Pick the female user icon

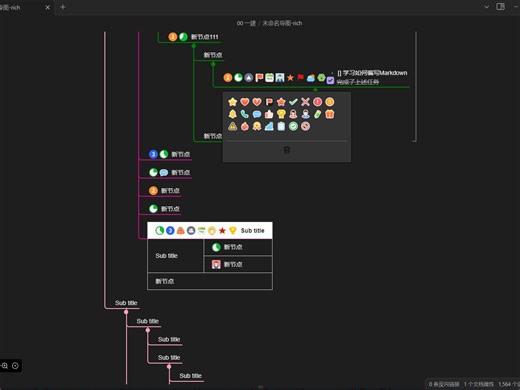click(x=293, y=114)
